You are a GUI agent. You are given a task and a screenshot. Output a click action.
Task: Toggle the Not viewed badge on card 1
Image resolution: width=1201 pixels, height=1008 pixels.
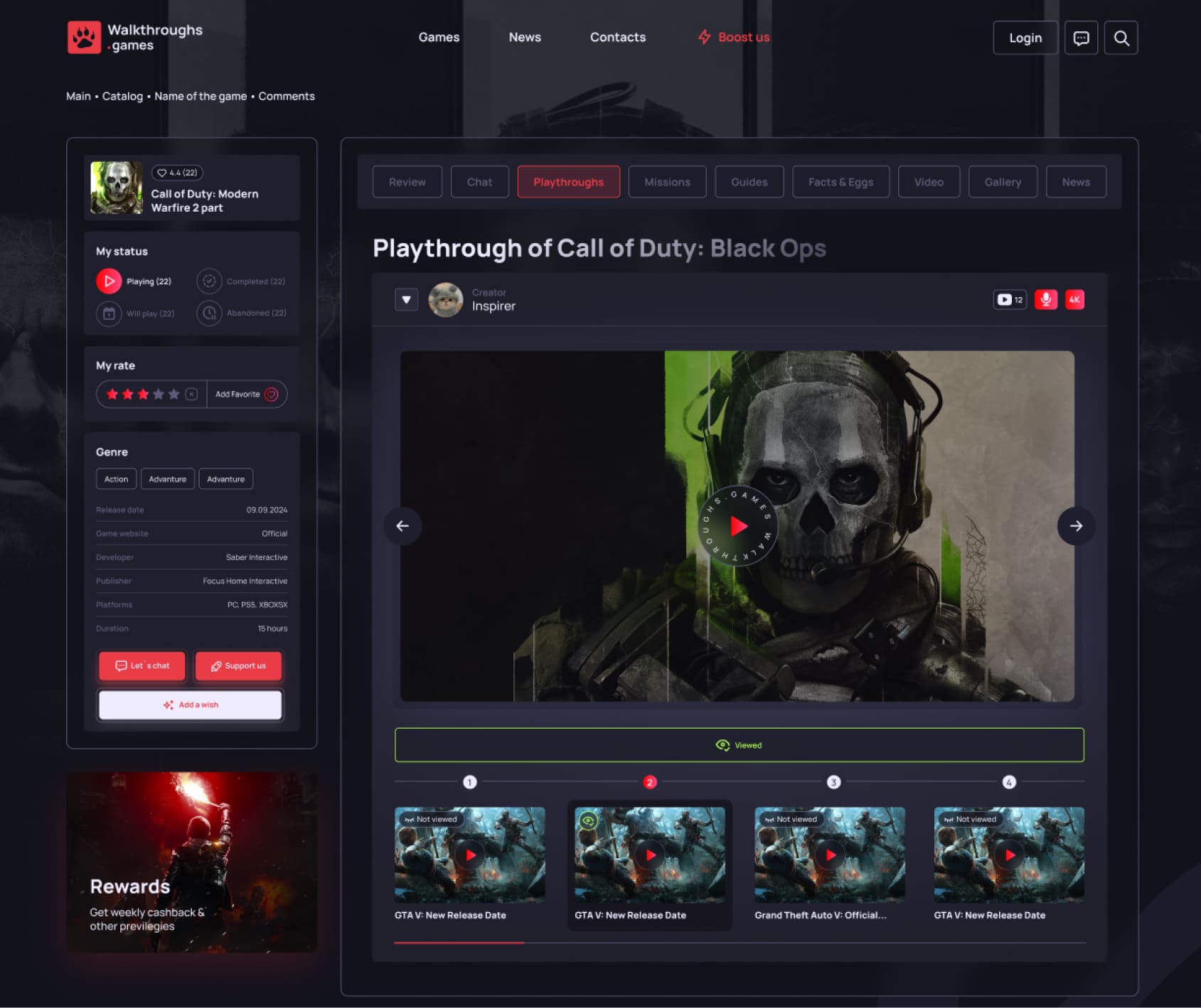[x=431, y=819]
